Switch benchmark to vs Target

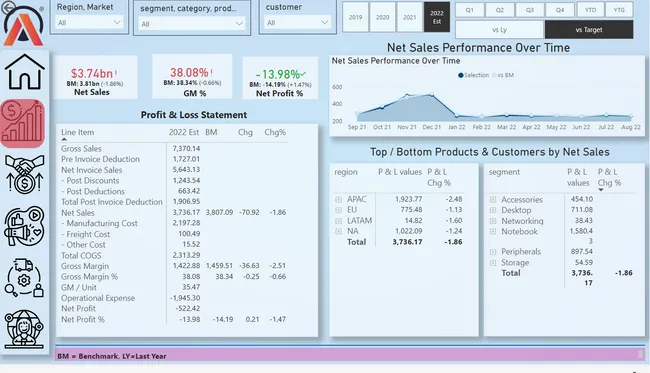click(589, 30)
